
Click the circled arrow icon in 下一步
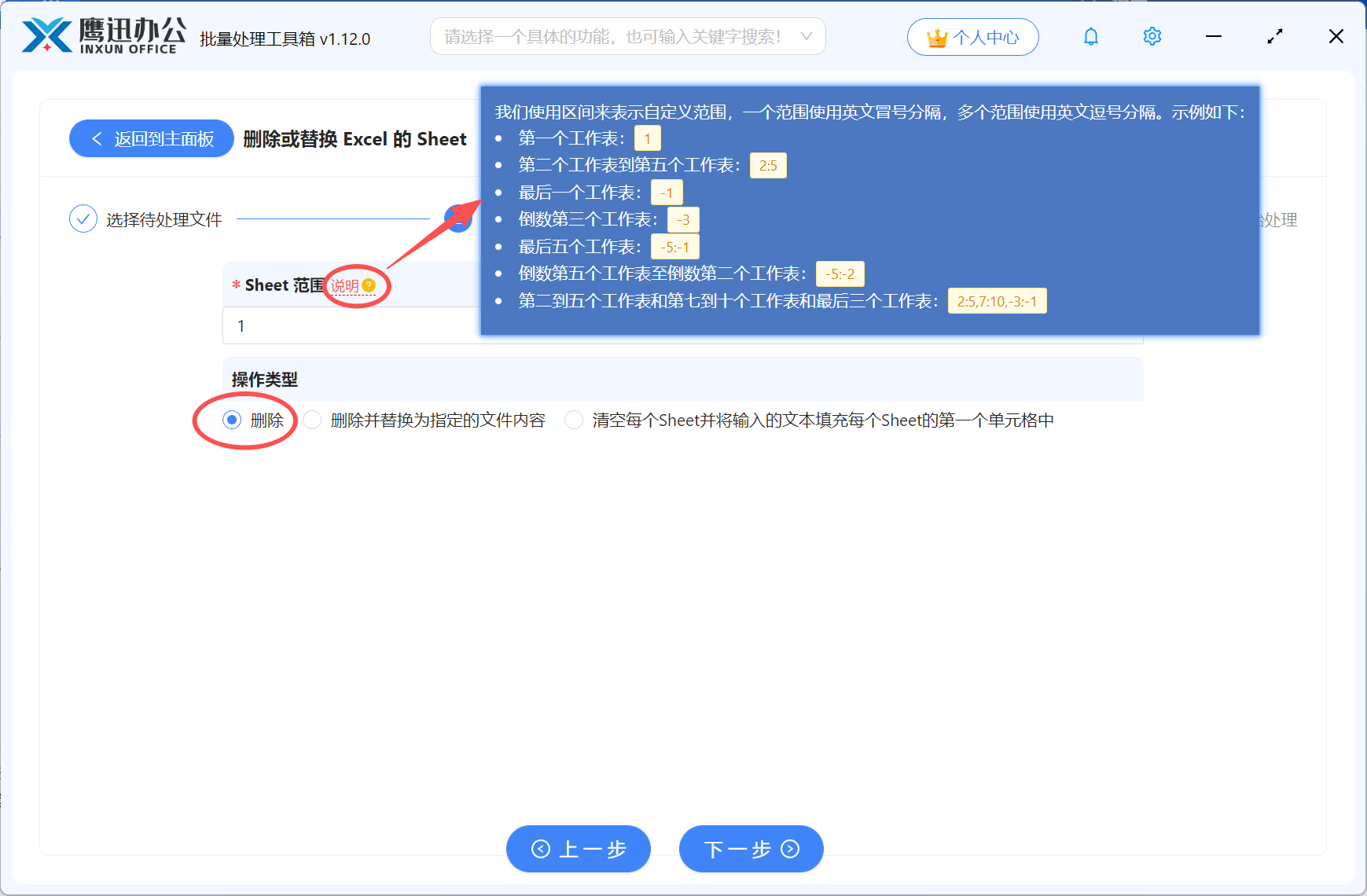[x=788, y=849]
